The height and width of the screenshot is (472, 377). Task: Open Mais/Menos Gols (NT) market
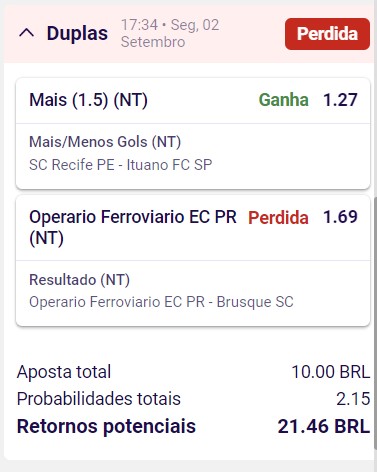[105, 142]
